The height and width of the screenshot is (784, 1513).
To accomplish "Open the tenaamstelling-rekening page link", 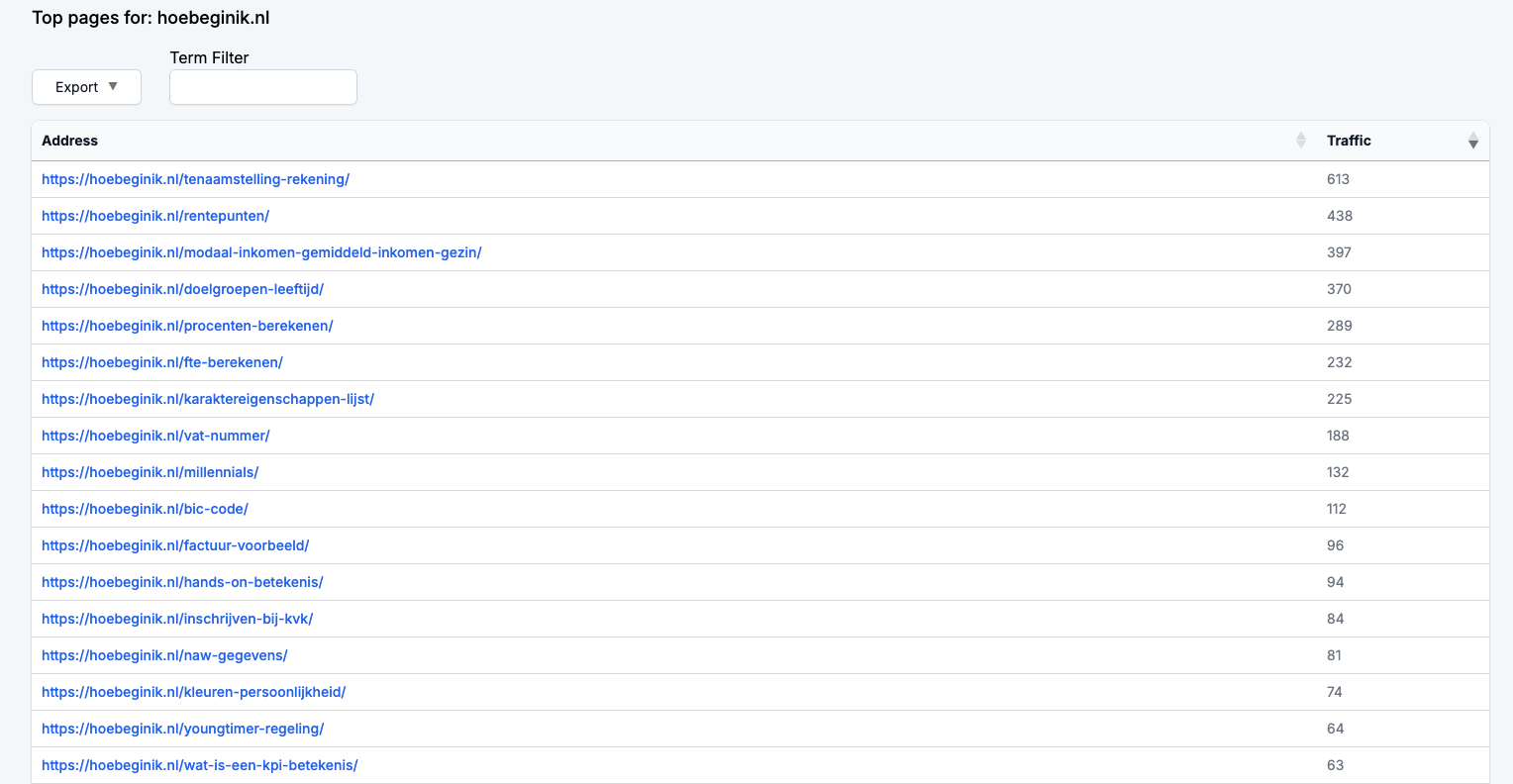I will click(195, 179).
